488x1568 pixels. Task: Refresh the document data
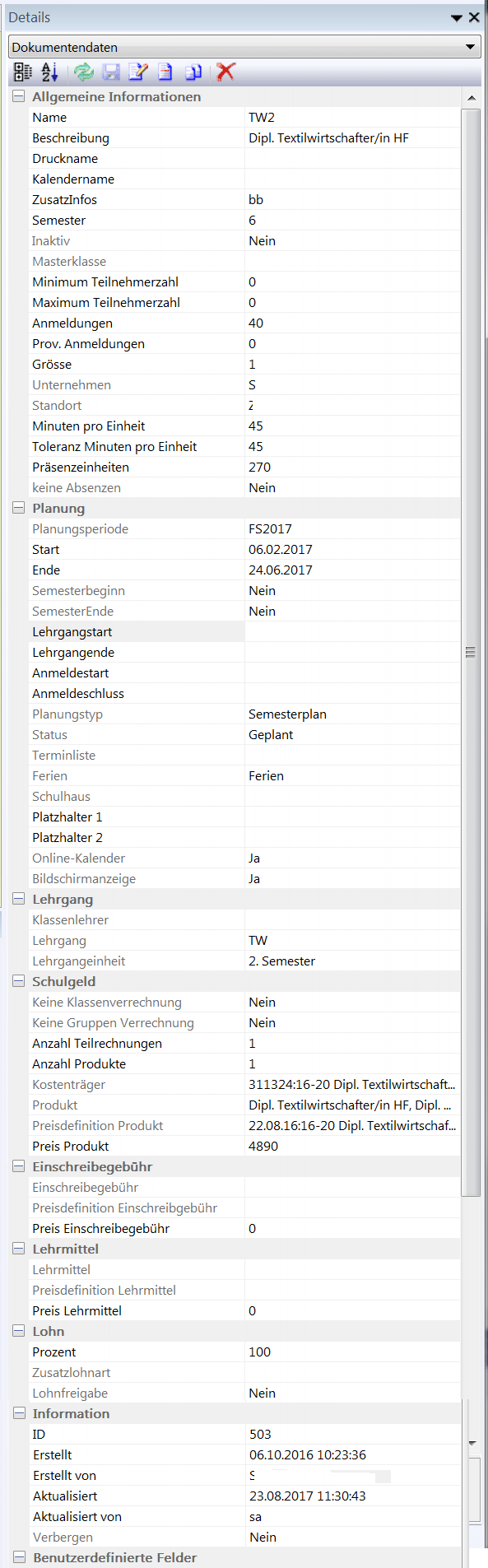84,72
